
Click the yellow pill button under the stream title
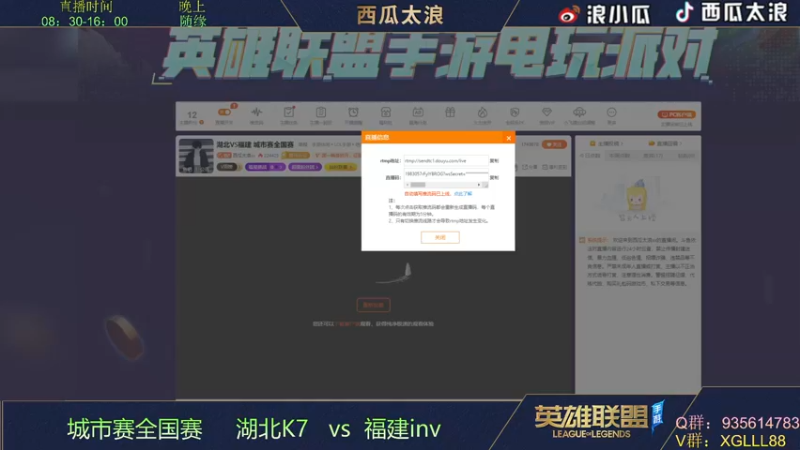[341, 167]
